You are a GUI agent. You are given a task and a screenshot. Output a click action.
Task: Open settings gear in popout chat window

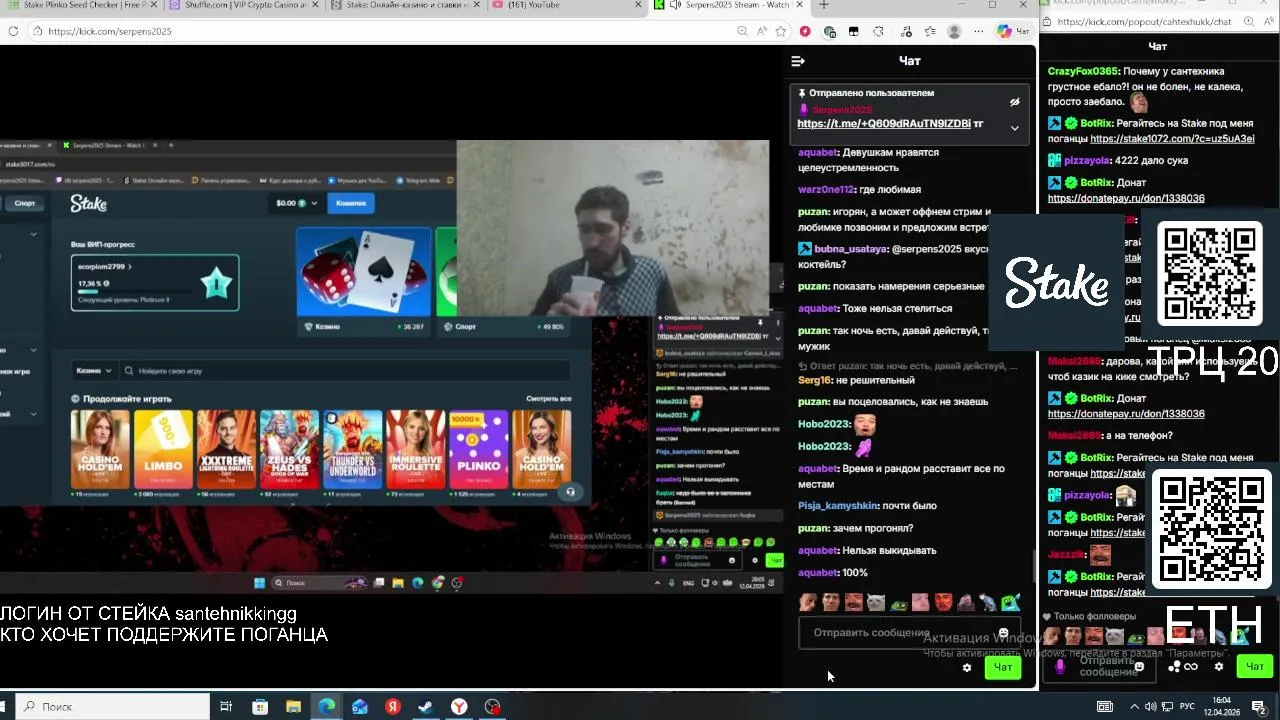(1218, 666)
